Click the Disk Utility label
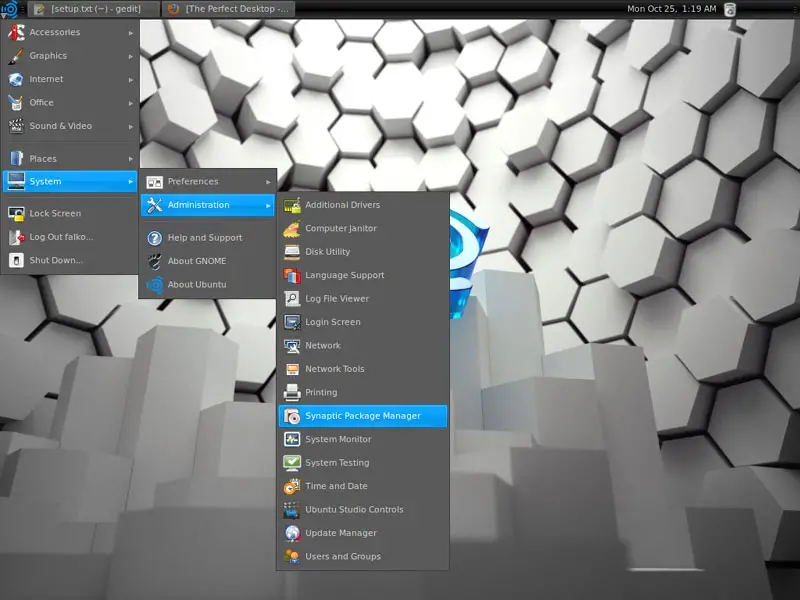 (328, 252)
